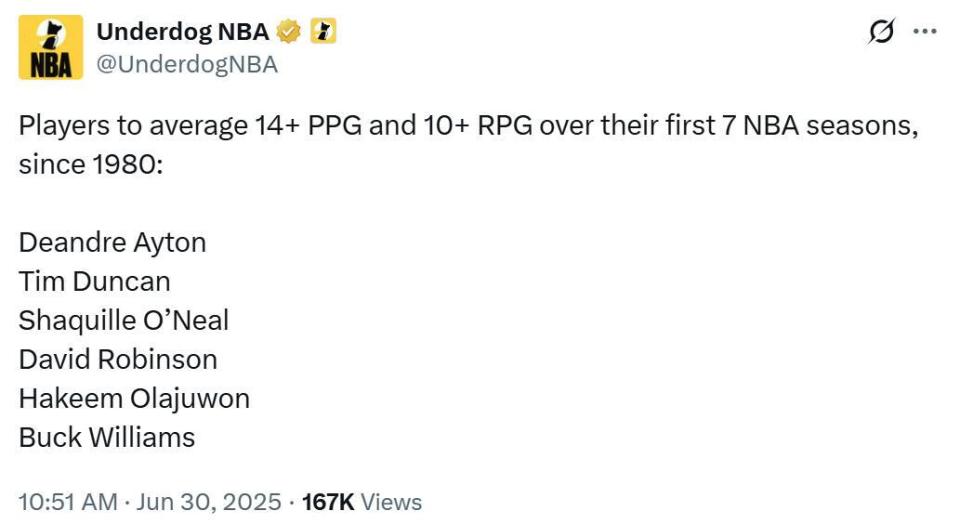Click the gold verified checkmark badge
This screenshot has height=524, width=960.
point(288,31)
